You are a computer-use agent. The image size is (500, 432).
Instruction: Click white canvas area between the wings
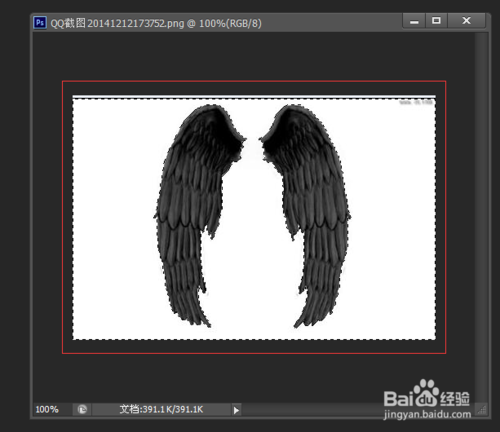253,233
